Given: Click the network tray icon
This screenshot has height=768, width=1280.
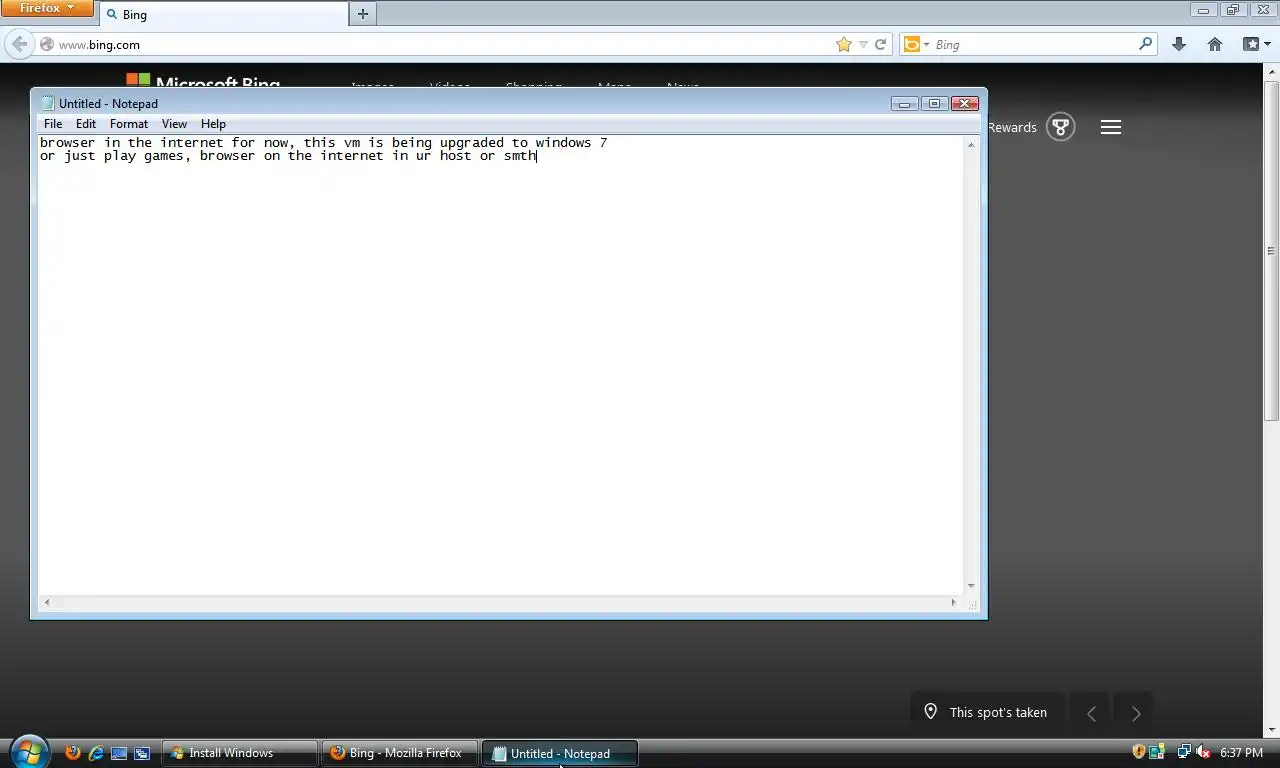Looking at the screenshot, I should tap(1184, 752).
